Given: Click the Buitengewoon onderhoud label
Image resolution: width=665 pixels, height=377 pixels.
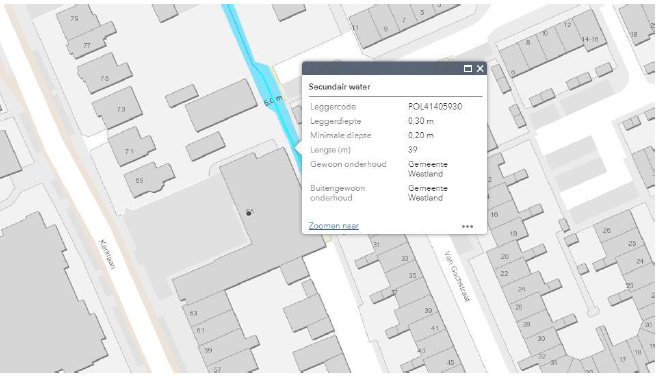Looking at the screenshot, I should tap(338, 193).
